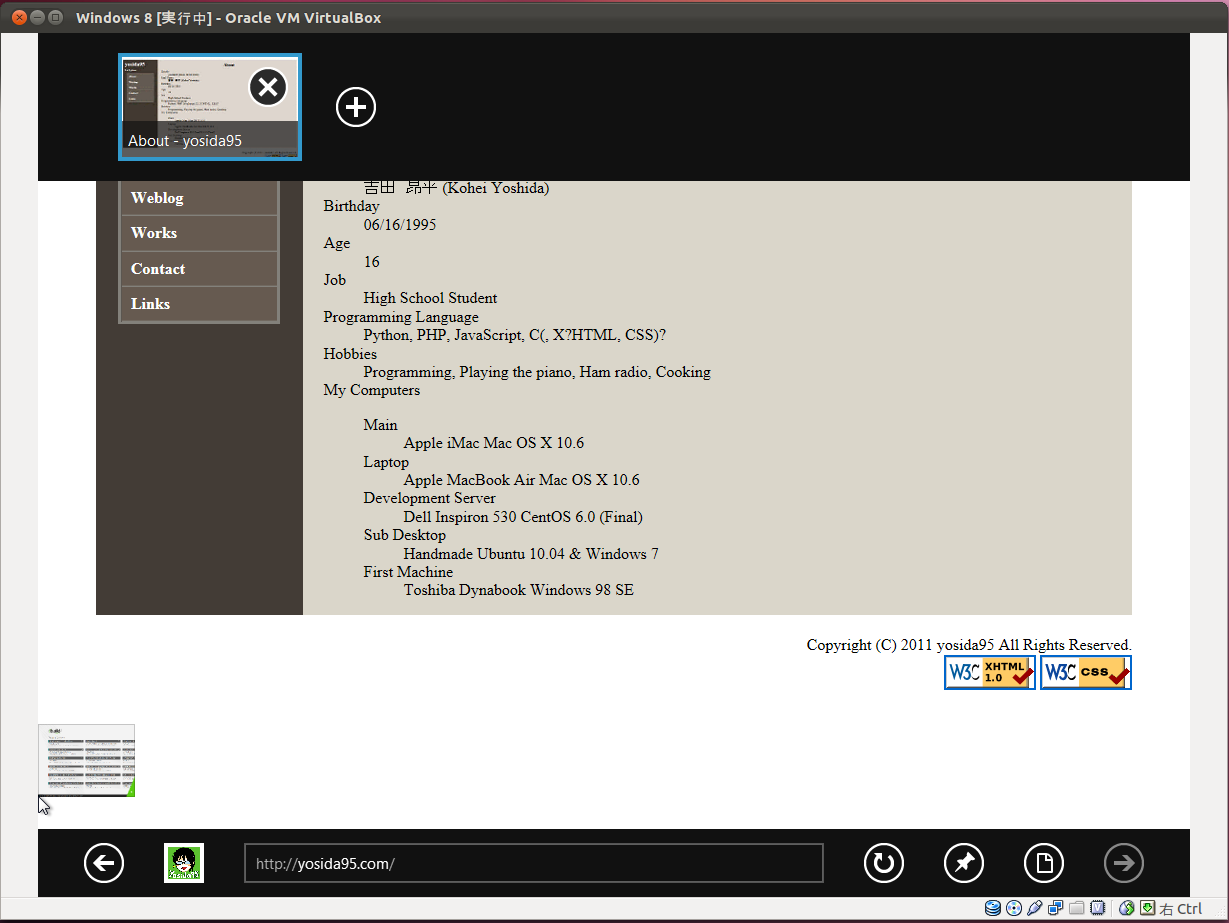The image size is (1229, 923).
Task: Click the yosida95 site favicon
Action: [x=184, y=863]
